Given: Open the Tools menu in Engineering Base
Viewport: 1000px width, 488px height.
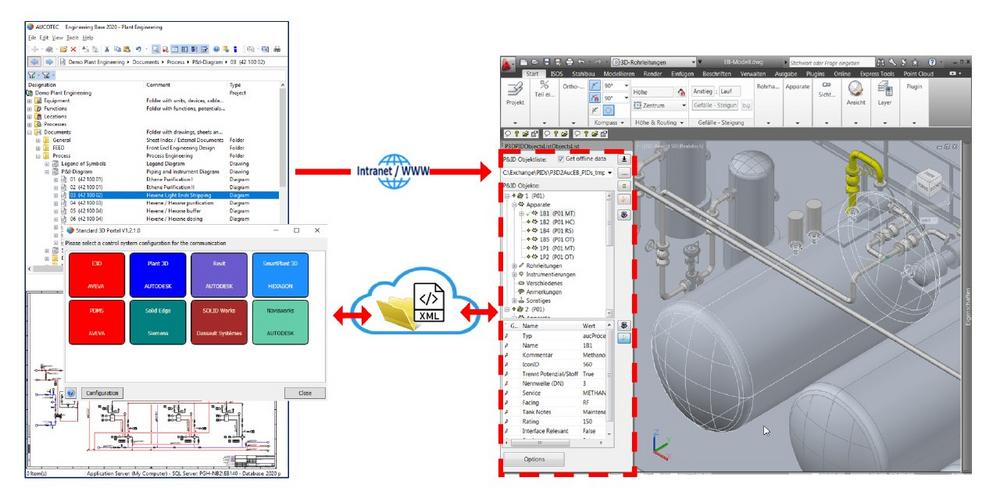Looking at the screenshot, I should click(x=72, y=38).
